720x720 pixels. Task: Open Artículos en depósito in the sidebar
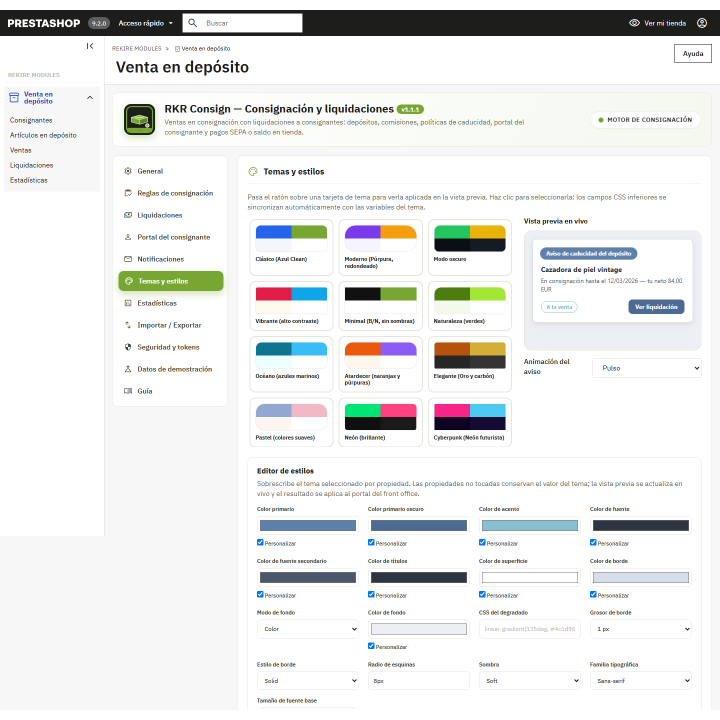(43, 135)
